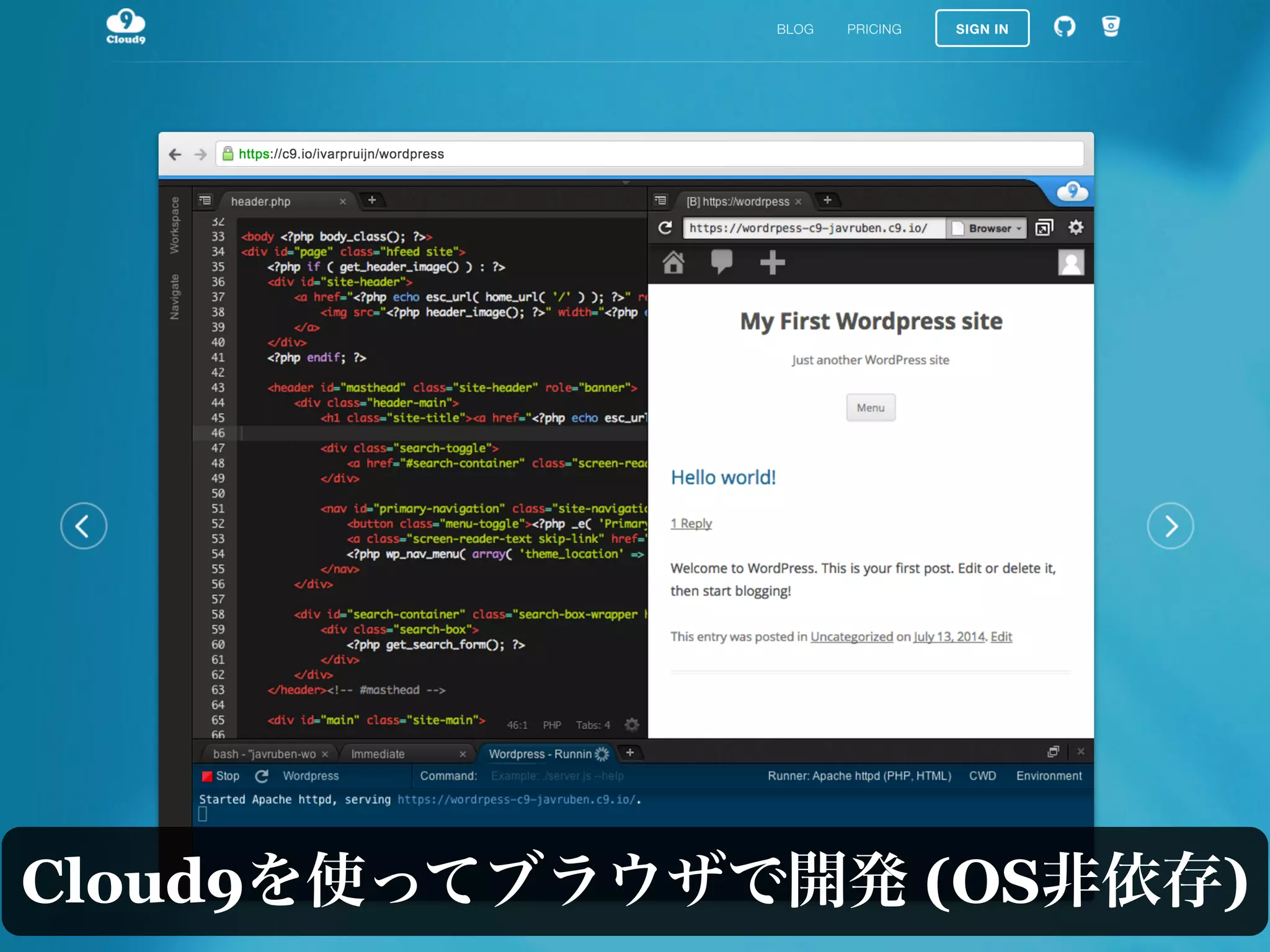This screenshot has width=1270, height=952.
Task: Toggle the Workspace side panel
Action: [175, 225]
